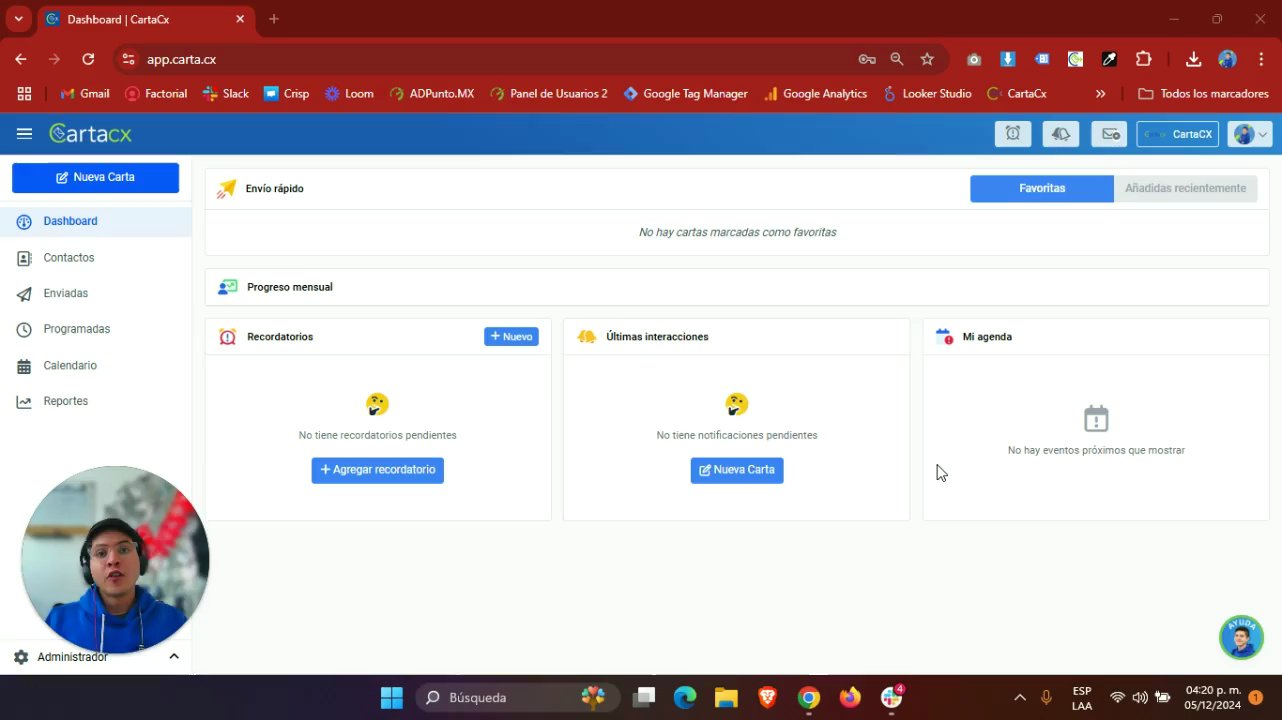Expand the Progreso mensual section
Viewport: 1282px width, 720px height.
click(x=737, y=287)
